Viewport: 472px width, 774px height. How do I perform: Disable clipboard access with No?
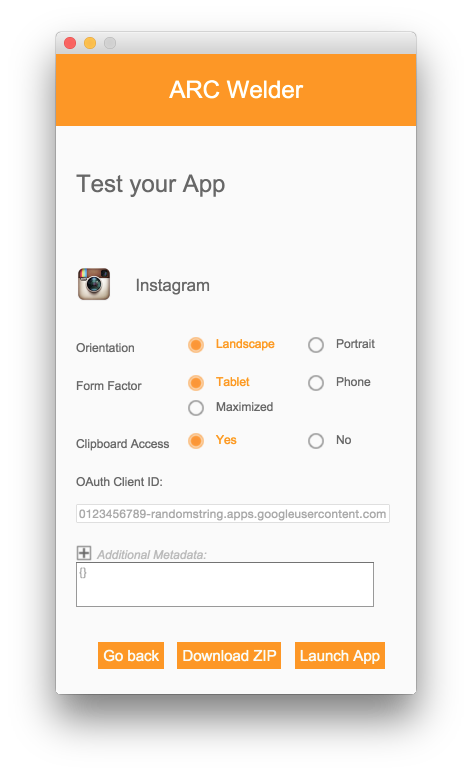click(x=316, y=440)
